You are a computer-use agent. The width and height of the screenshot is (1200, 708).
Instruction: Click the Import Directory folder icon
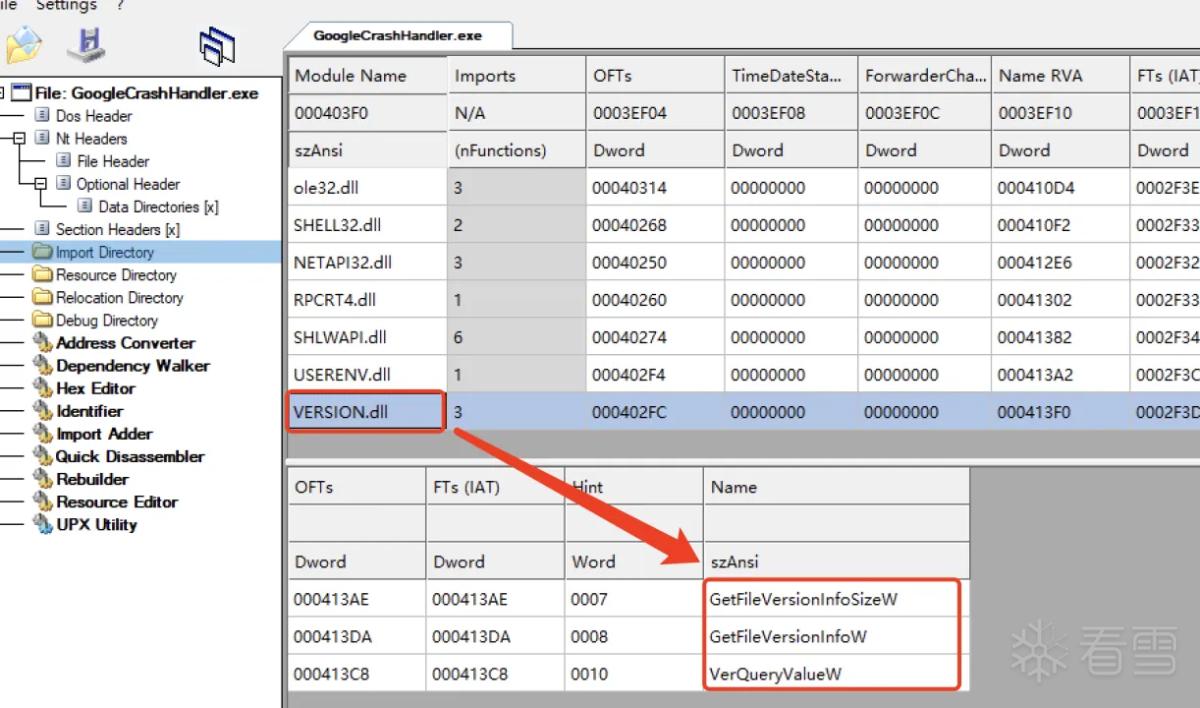coord(42,252)
